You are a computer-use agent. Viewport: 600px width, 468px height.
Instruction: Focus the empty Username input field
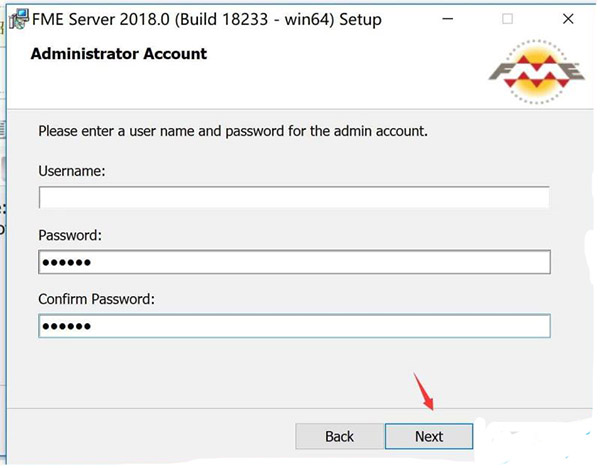click(x=294, y=197)
